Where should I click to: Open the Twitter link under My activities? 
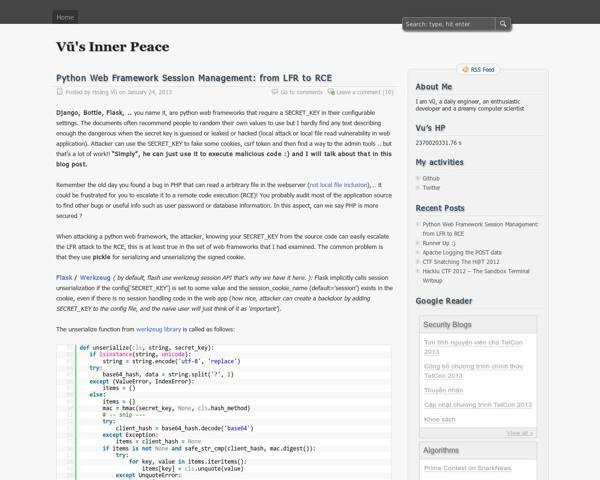click(x=432, y=188)
